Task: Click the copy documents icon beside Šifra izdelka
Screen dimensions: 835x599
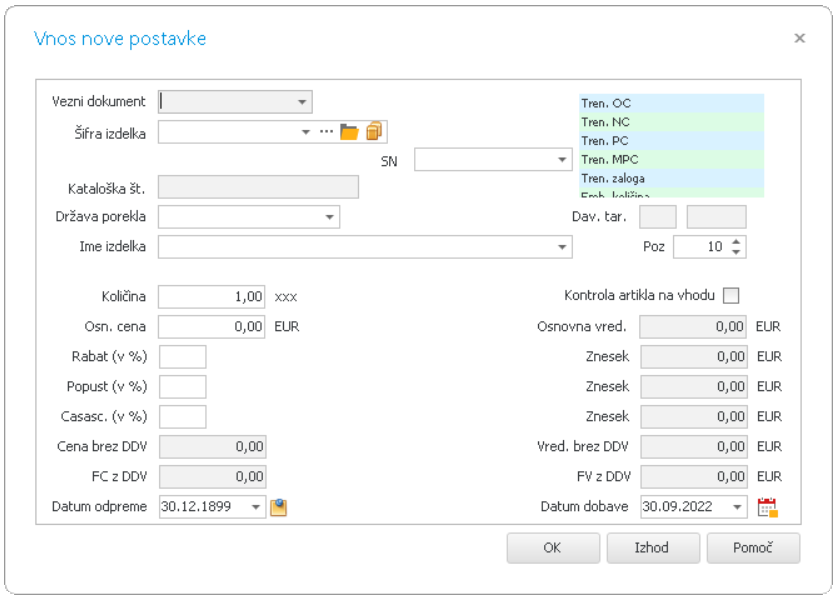Action: [374, 131]
